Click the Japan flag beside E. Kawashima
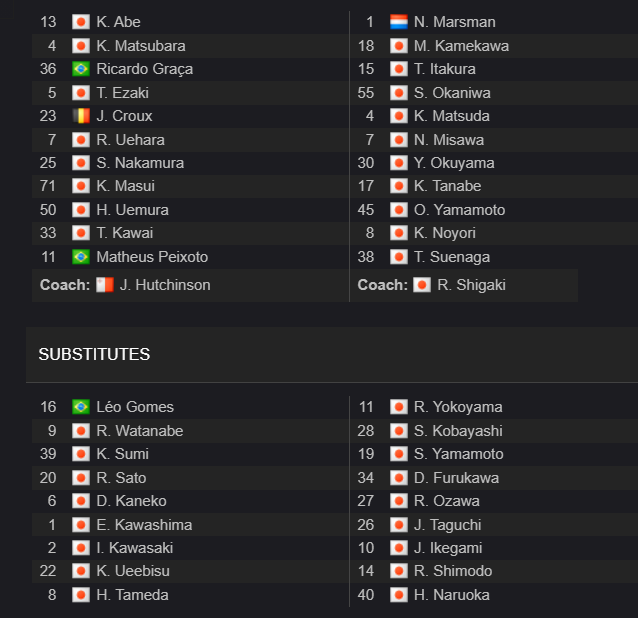 tap(81, 525)
